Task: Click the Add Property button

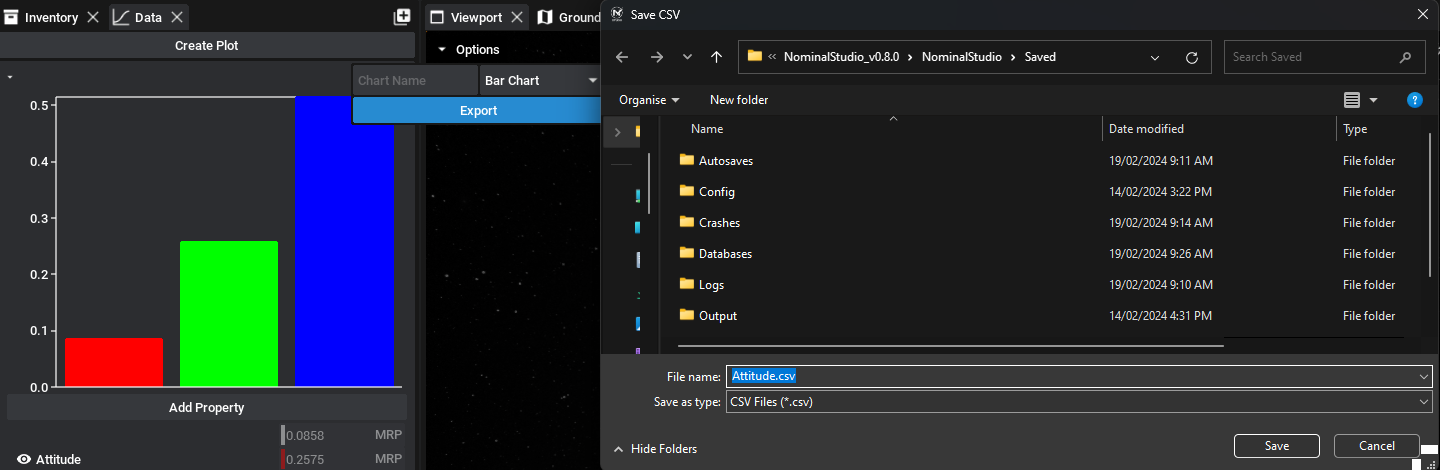Action: coord(207,407)
